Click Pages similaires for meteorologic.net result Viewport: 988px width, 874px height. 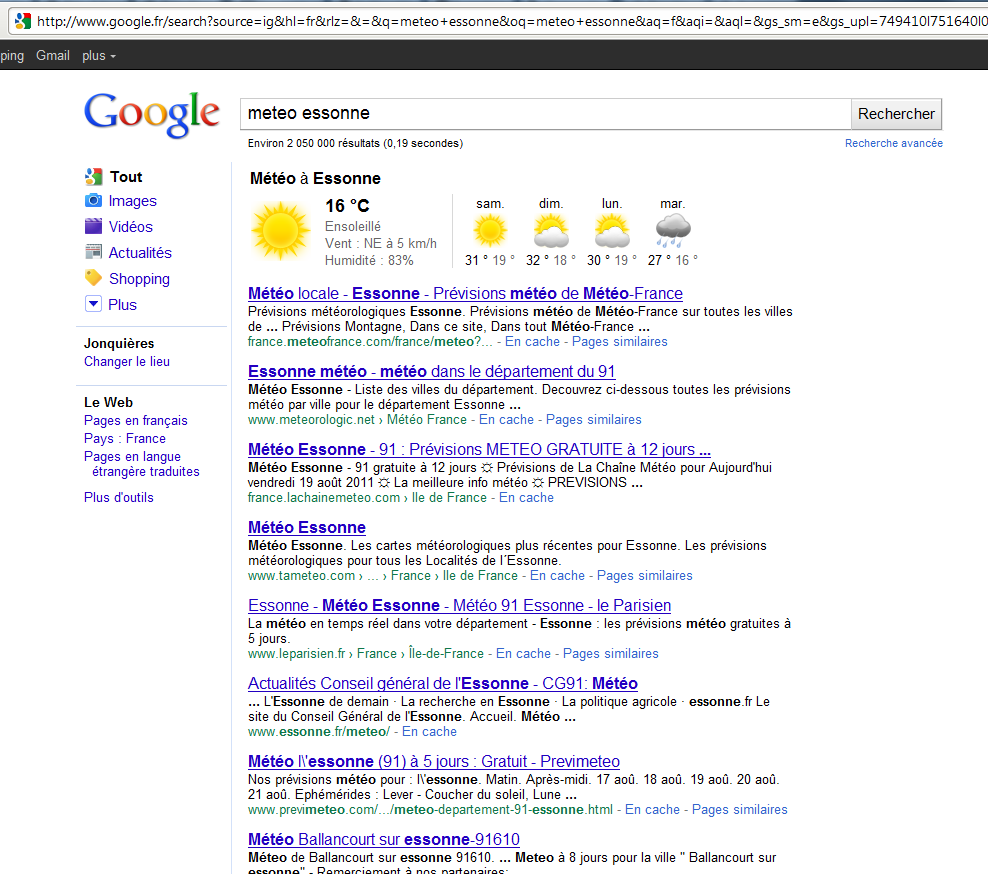[x=594, y=420]
